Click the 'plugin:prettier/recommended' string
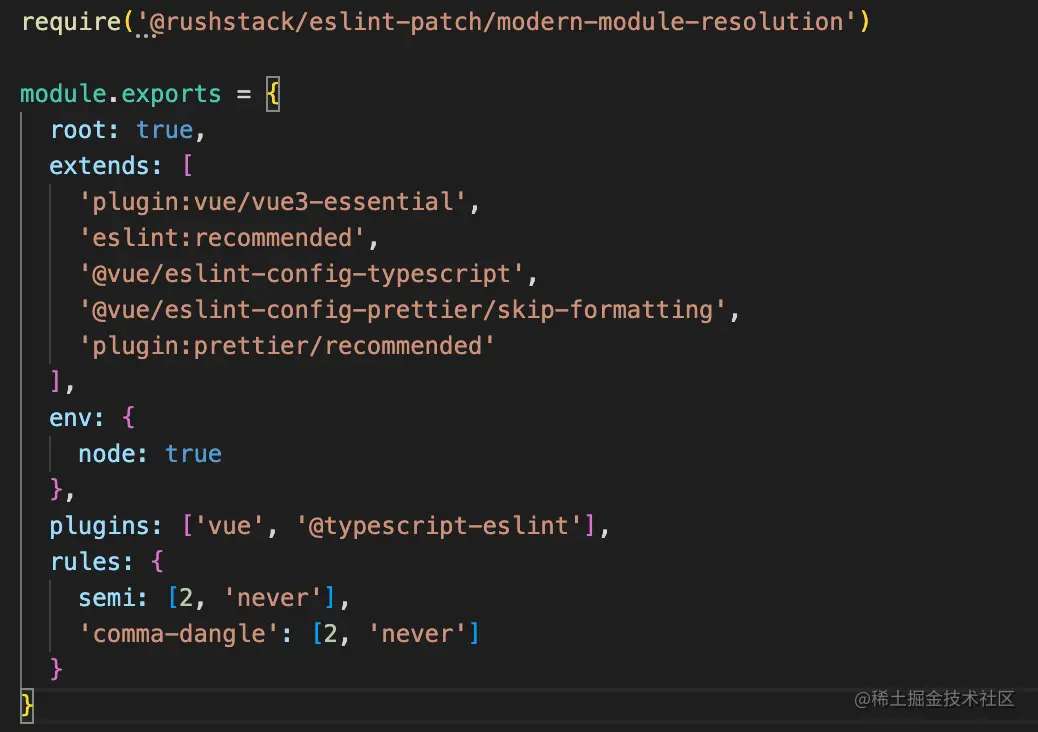This screenshot has width=1038, height=732. point(287,345)
